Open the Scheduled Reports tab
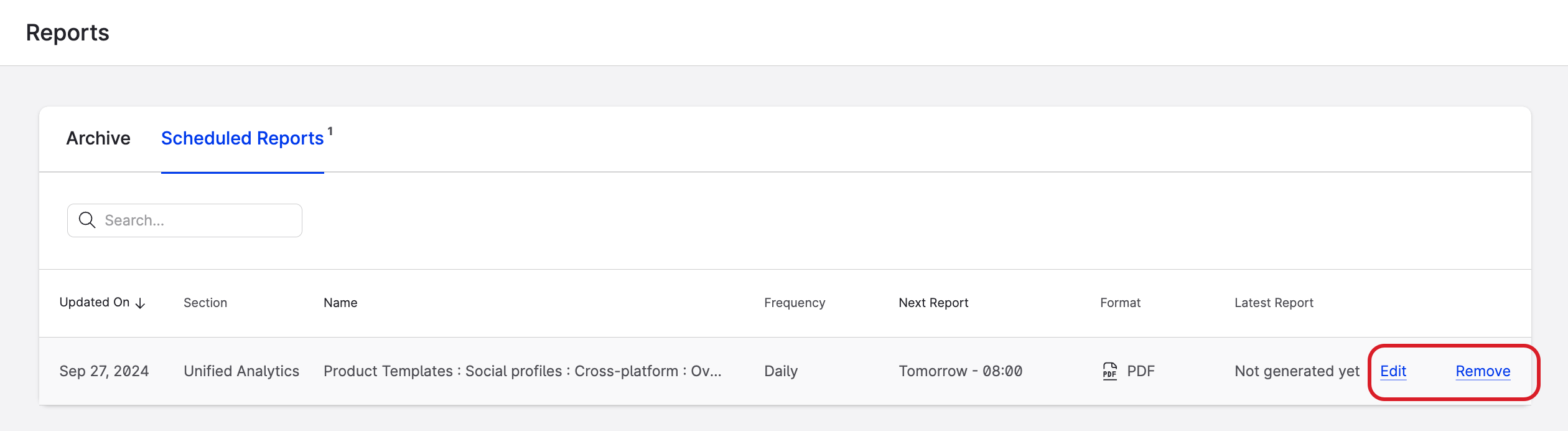 click(241, 138)
